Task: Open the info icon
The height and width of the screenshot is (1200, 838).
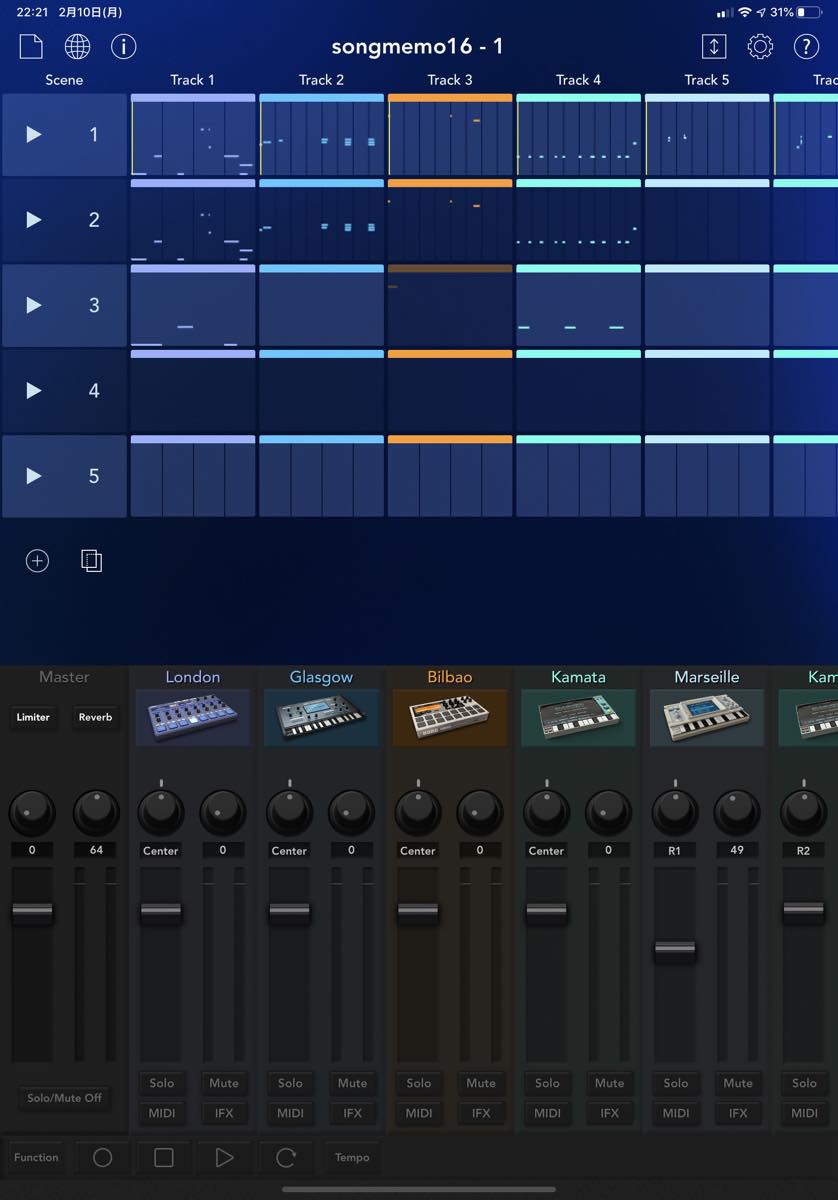Action: coord(123,46)
